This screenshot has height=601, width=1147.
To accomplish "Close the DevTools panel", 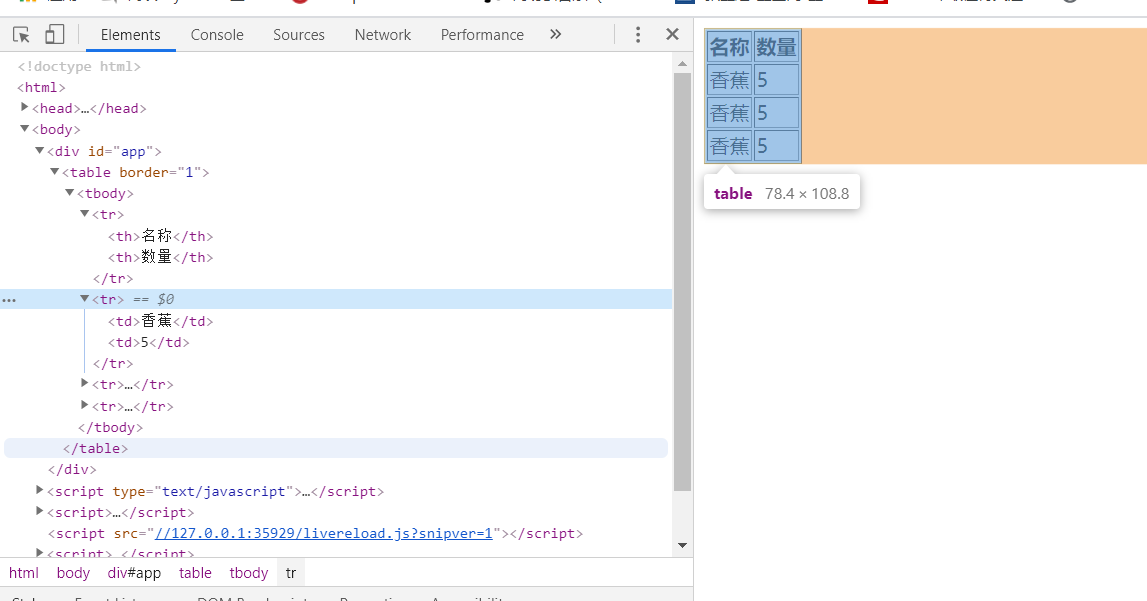I will [x=672, y=34].
